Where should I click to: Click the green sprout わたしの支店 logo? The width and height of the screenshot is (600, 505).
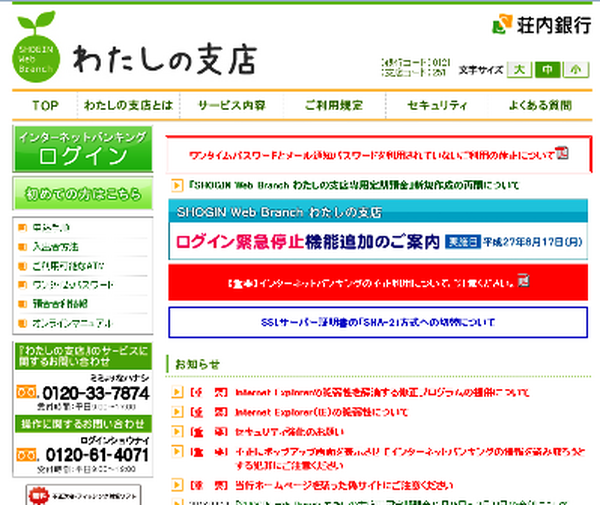point(36,47)
